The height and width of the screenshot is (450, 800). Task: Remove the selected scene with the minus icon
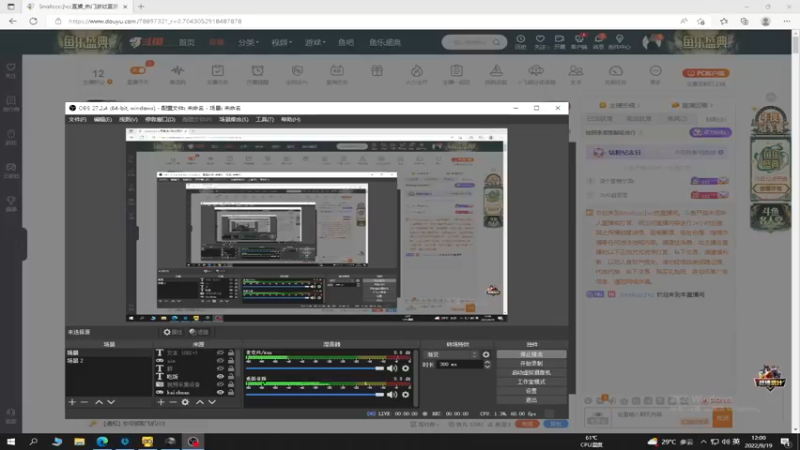(x=84, y=402)
